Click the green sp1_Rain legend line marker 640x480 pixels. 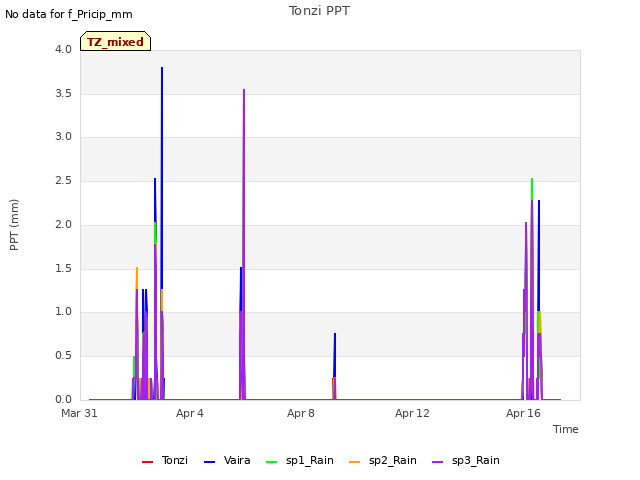pyautogui.click(x=271, y=462)
